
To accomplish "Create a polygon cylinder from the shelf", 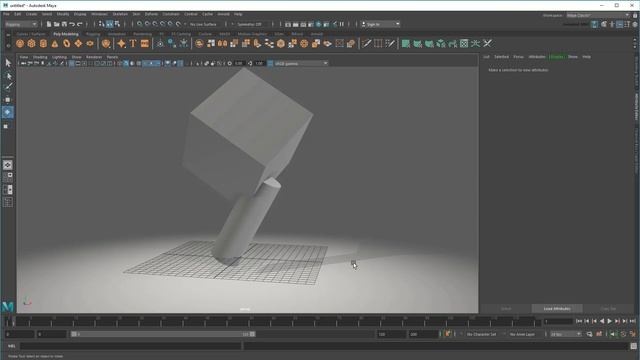I will 43,44.
